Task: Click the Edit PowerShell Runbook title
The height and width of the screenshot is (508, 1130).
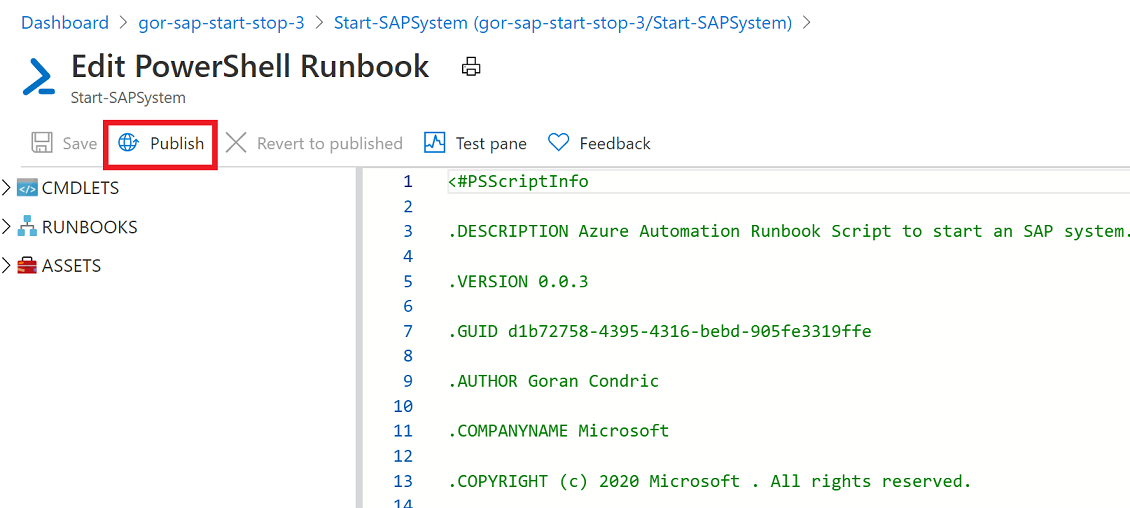Action: (x=250, y=66)
